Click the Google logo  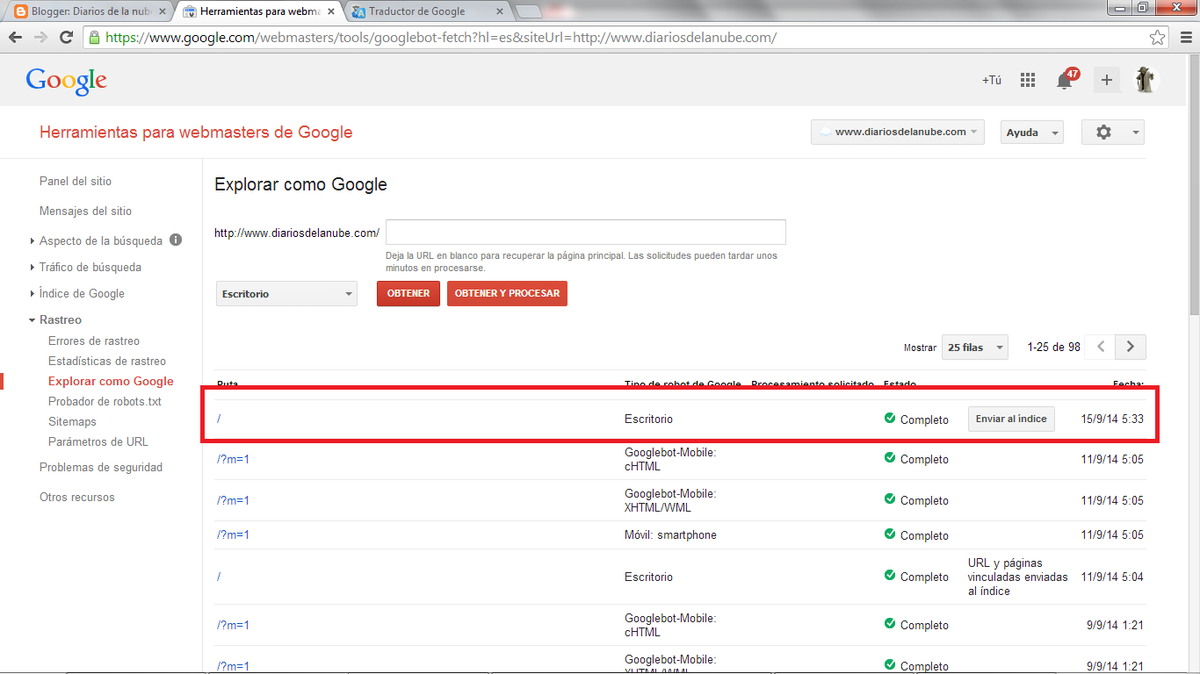click(66, 81)
